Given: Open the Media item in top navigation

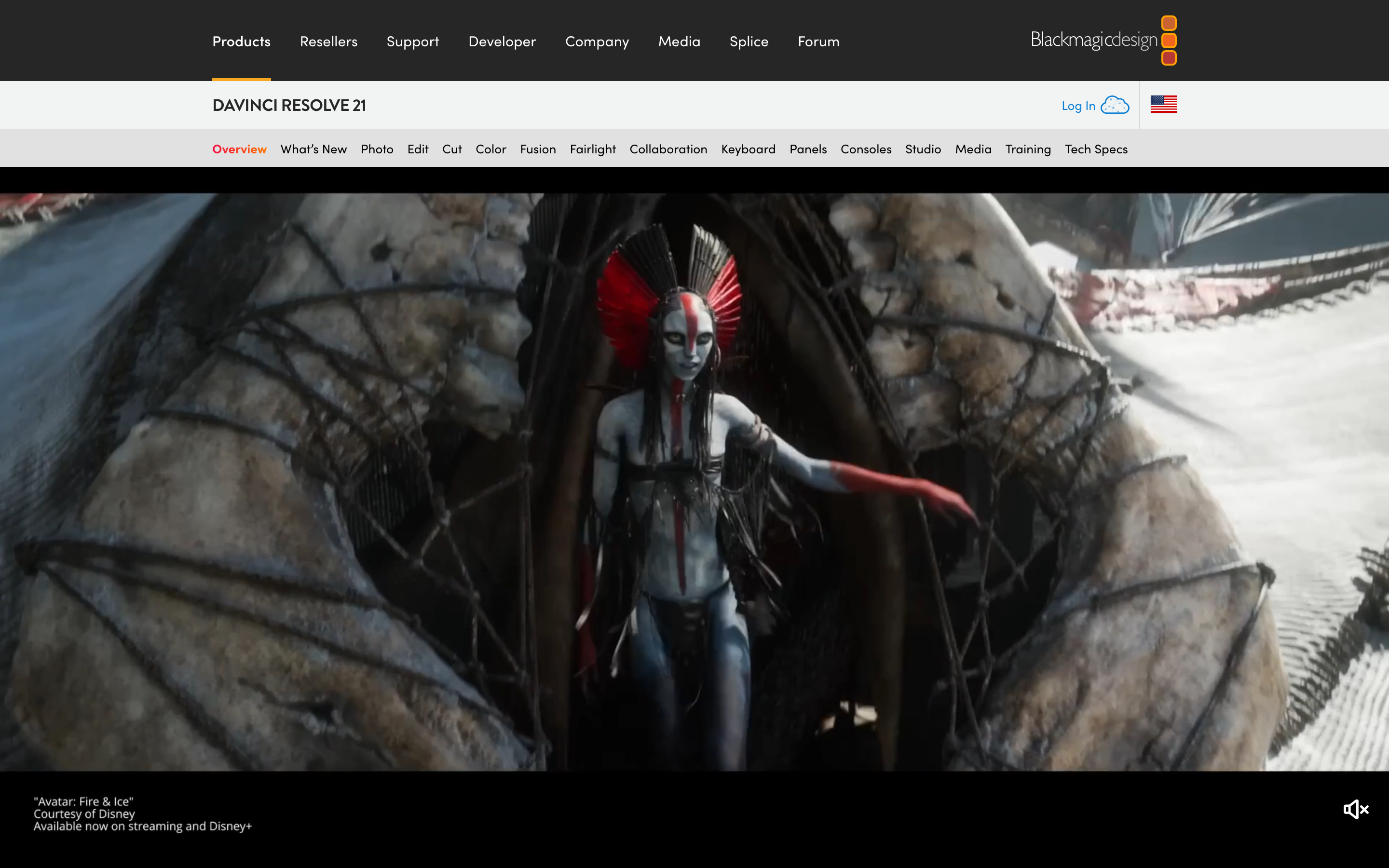Looking at the screenshot, I should coord(679,41).
